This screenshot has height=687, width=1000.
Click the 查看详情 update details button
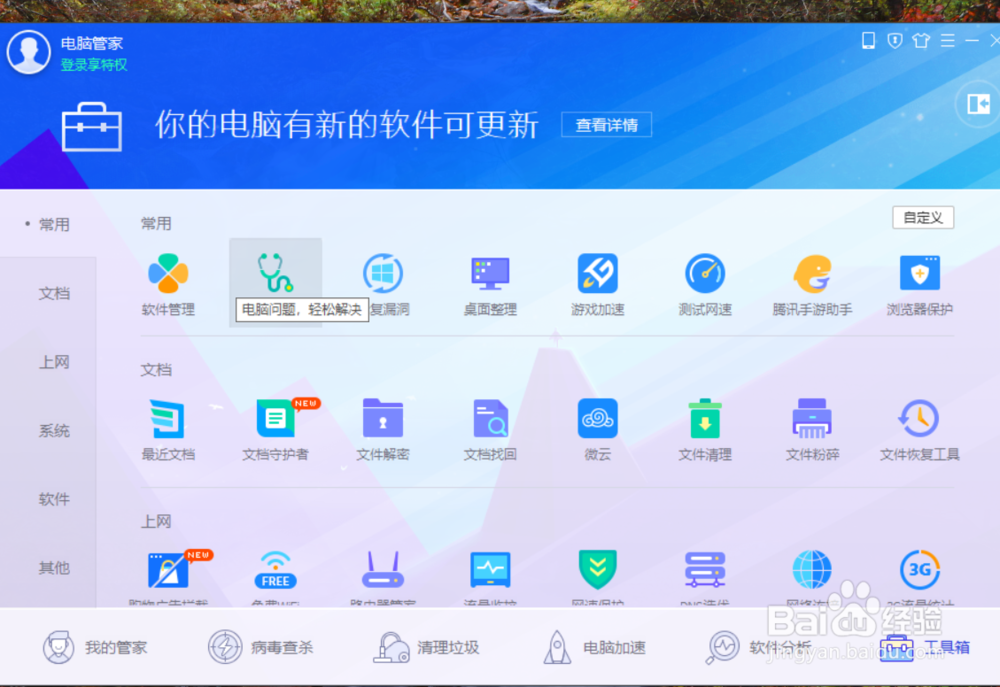606,125
